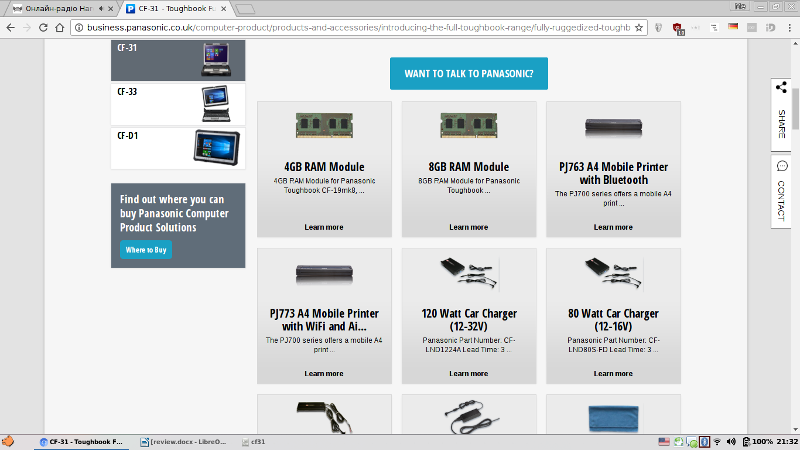The image size is (800, 450).
Task: Click the CF-D1 tablet thumbnail
Action: pos(216,147)
